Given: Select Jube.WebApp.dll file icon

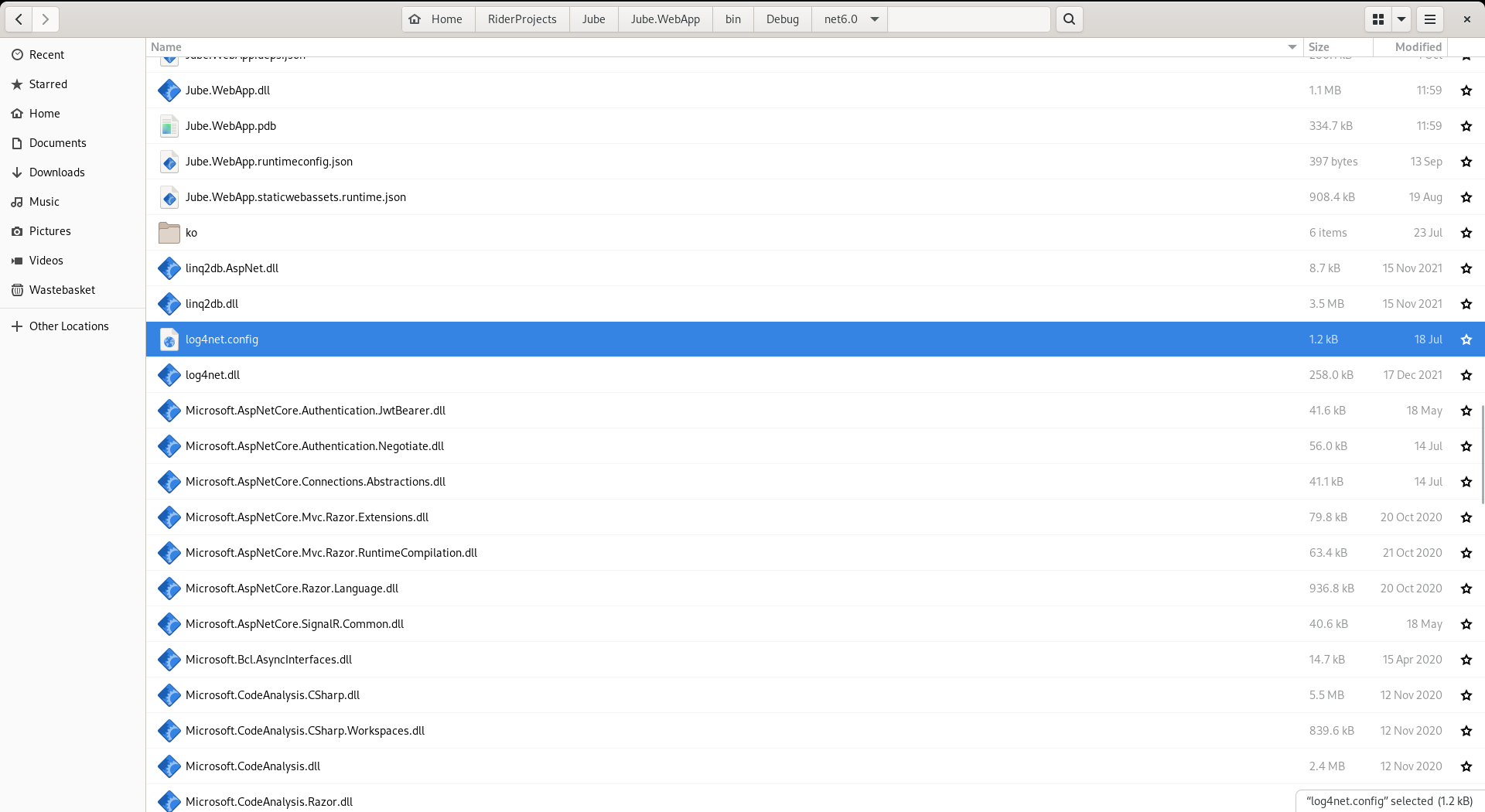Looking at the screenshot, I should point(169,90).
